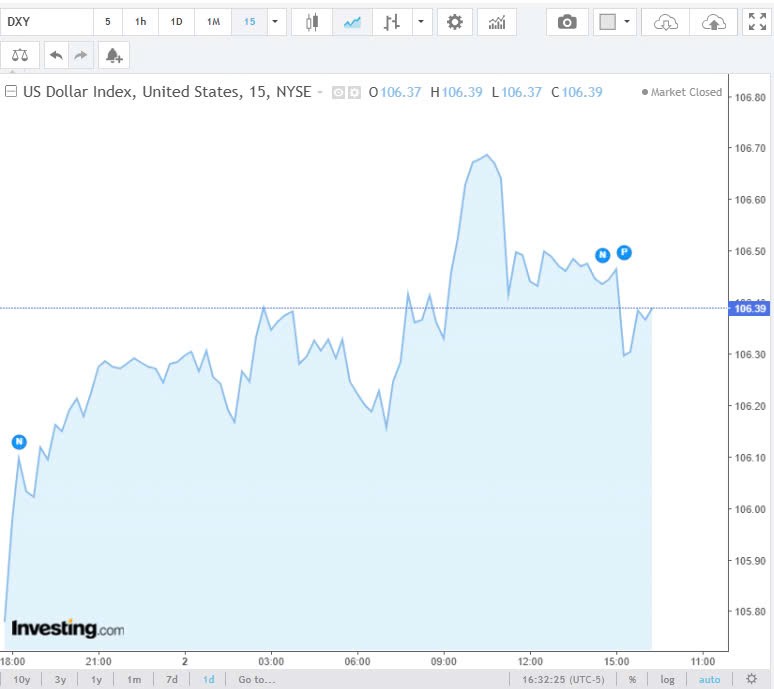Click the 16:32:25 (UTC-5) timezone

click(563, 680)
